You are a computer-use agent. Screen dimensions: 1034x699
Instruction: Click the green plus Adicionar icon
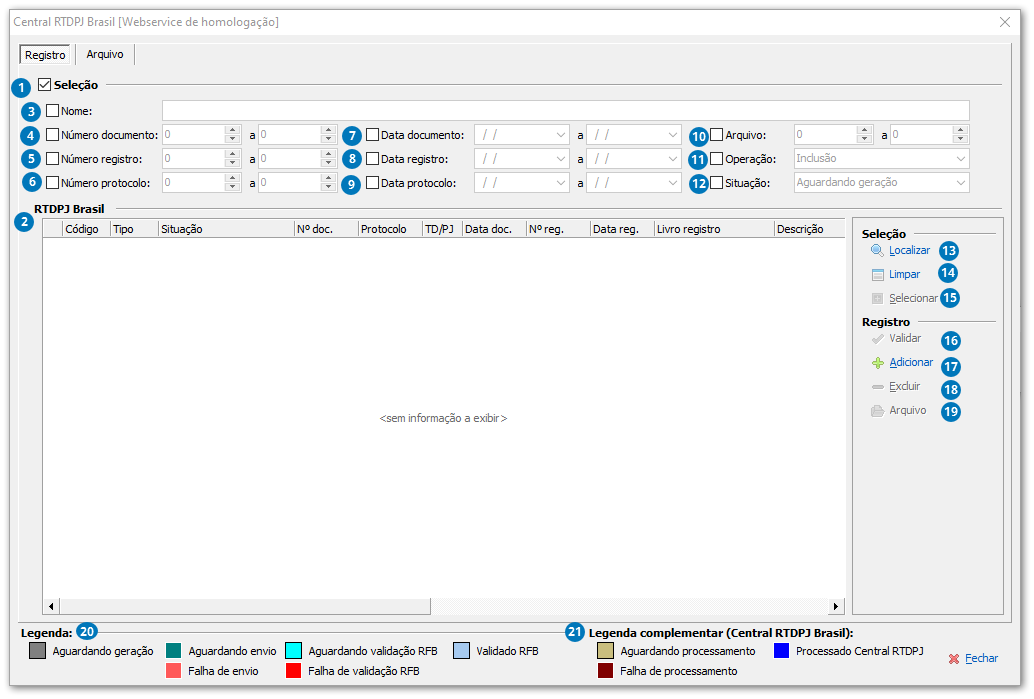pyautogui.click(x=878, y=363)
